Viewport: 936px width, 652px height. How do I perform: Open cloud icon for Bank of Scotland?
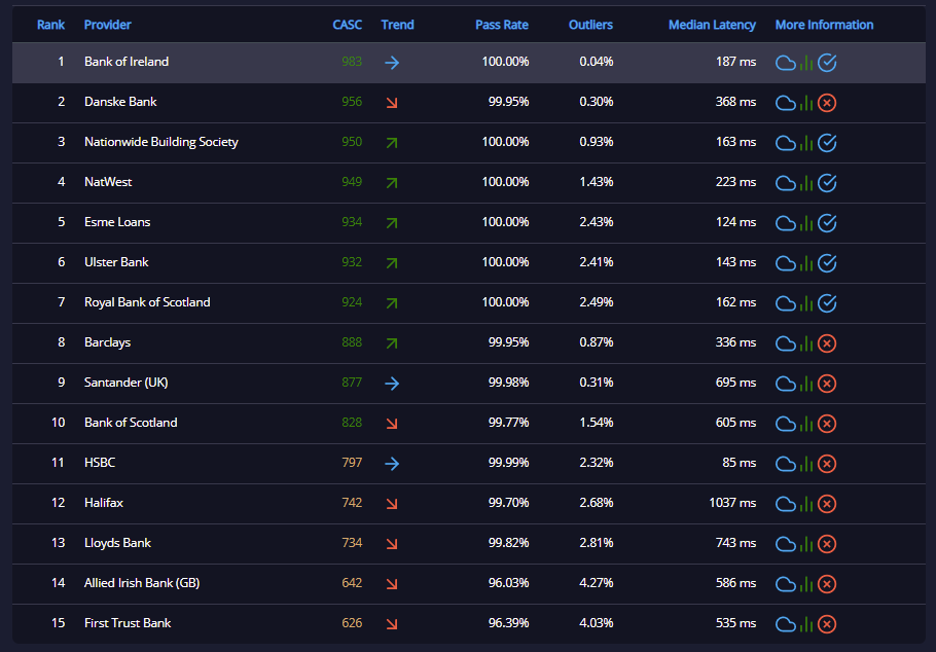click(785, 423)
